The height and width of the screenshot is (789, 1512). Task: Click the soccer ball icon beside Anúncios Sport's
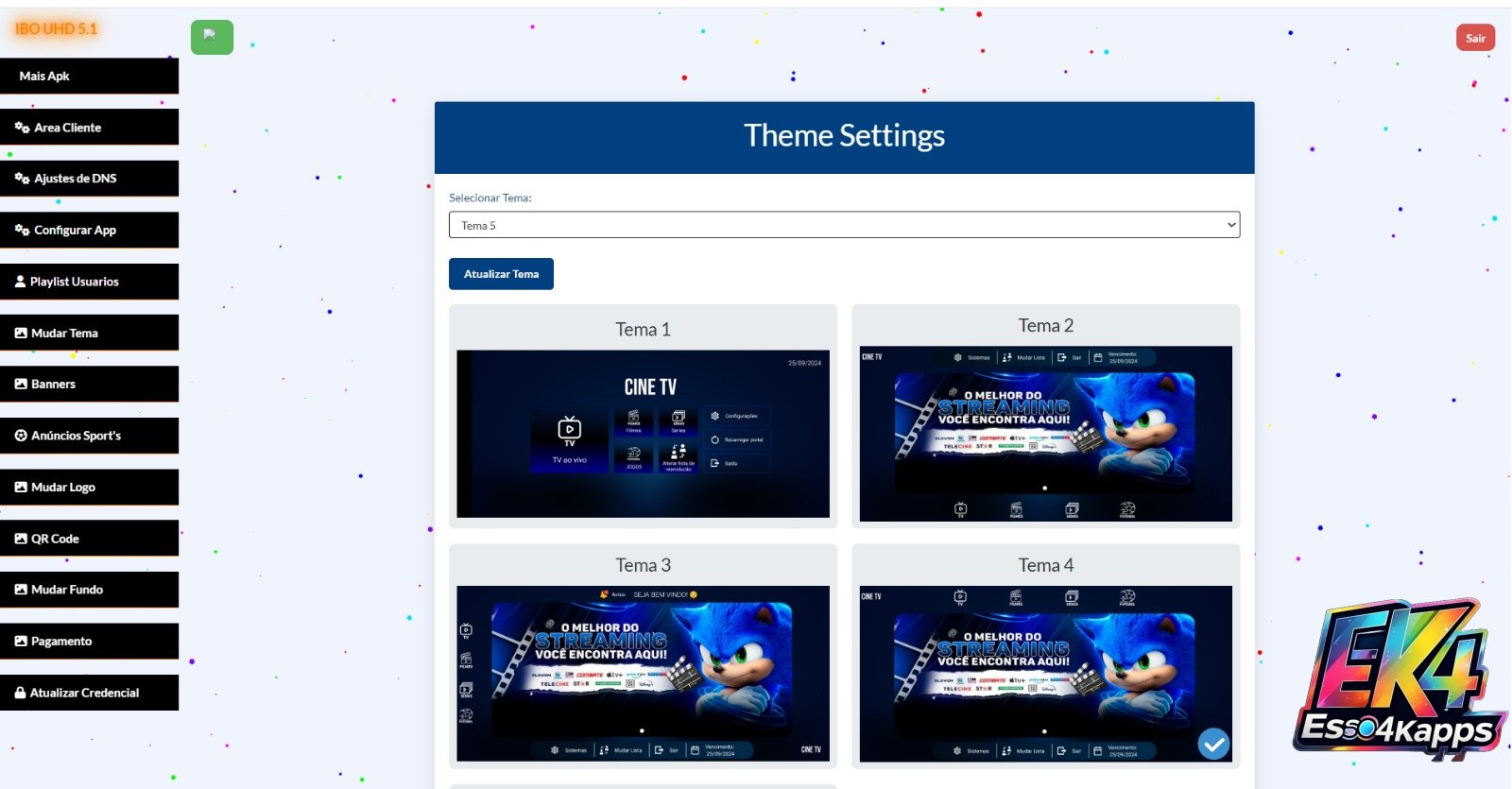21,436
